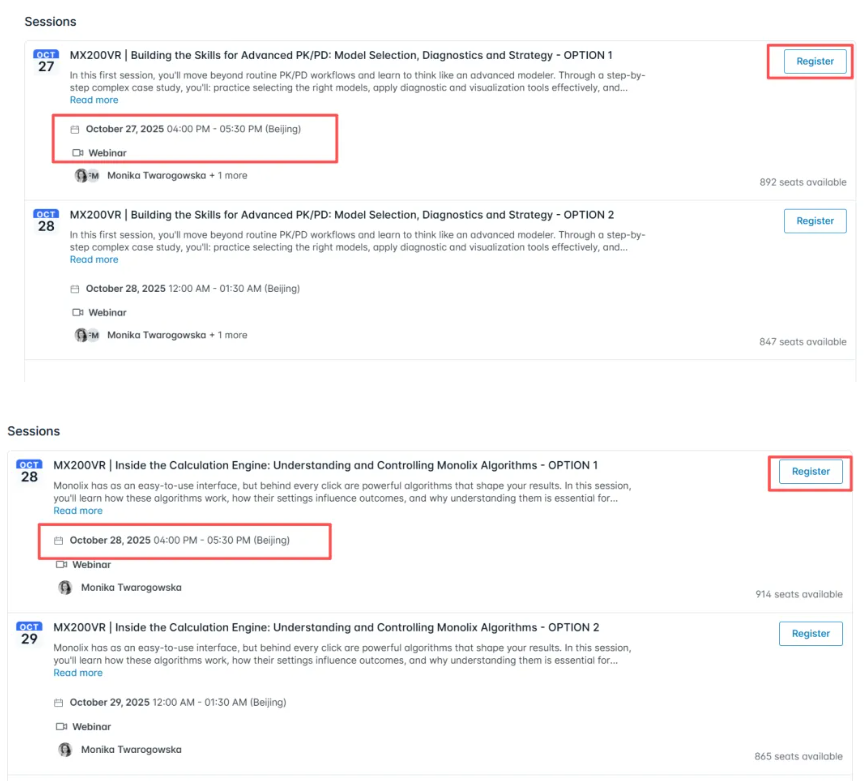Click webcam icon next to Webinar on Oct 29
Screen dimensions: 864x781
[61, 726]
